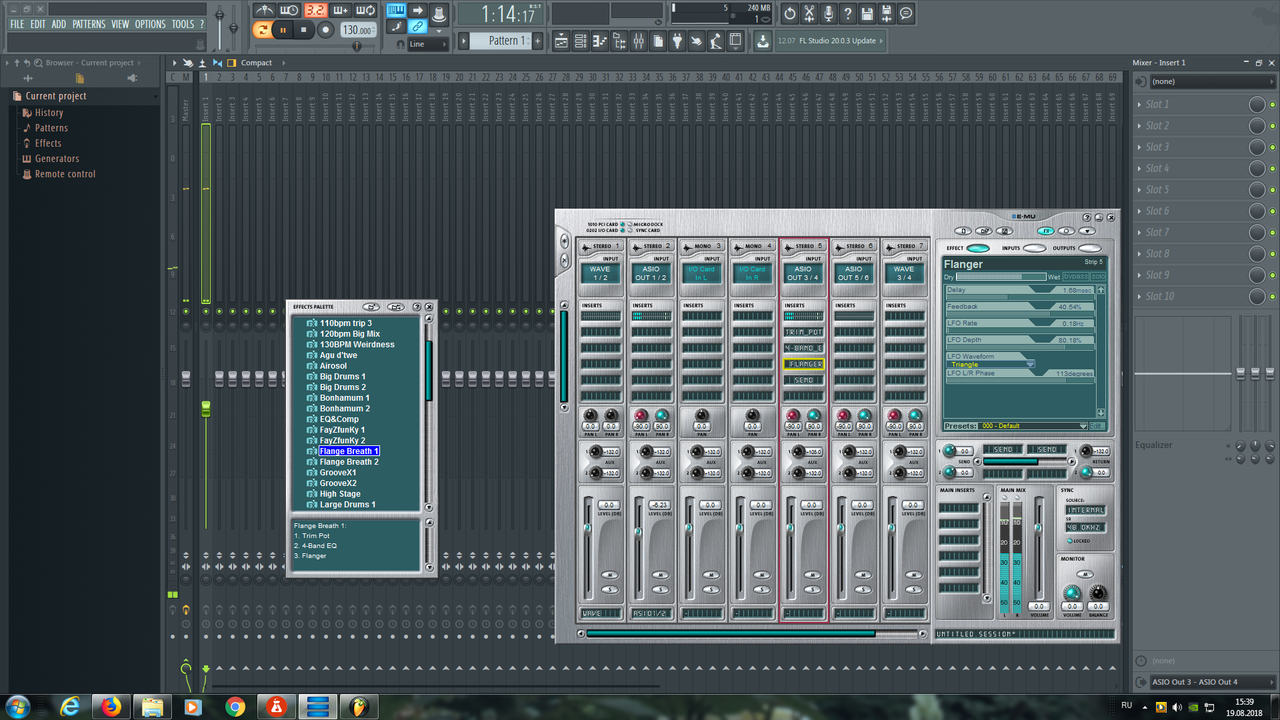The height and width of the screenshot is (720, 1280).
Task: Click the Inputs button in E-MU panel
Action: pos(1034,248)
